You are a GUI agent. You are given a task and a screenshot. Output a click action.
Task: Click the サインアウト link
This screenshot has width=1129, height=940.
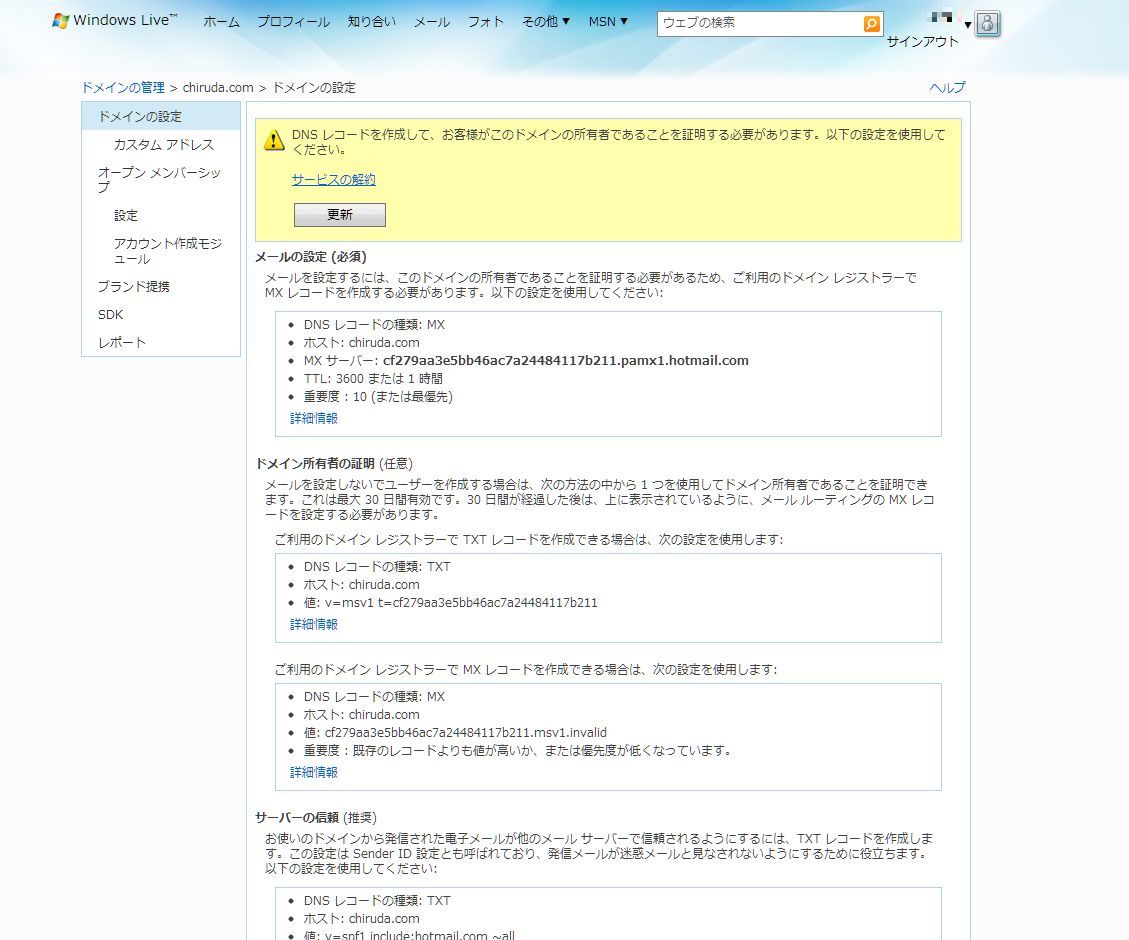[x=922, y=42]
